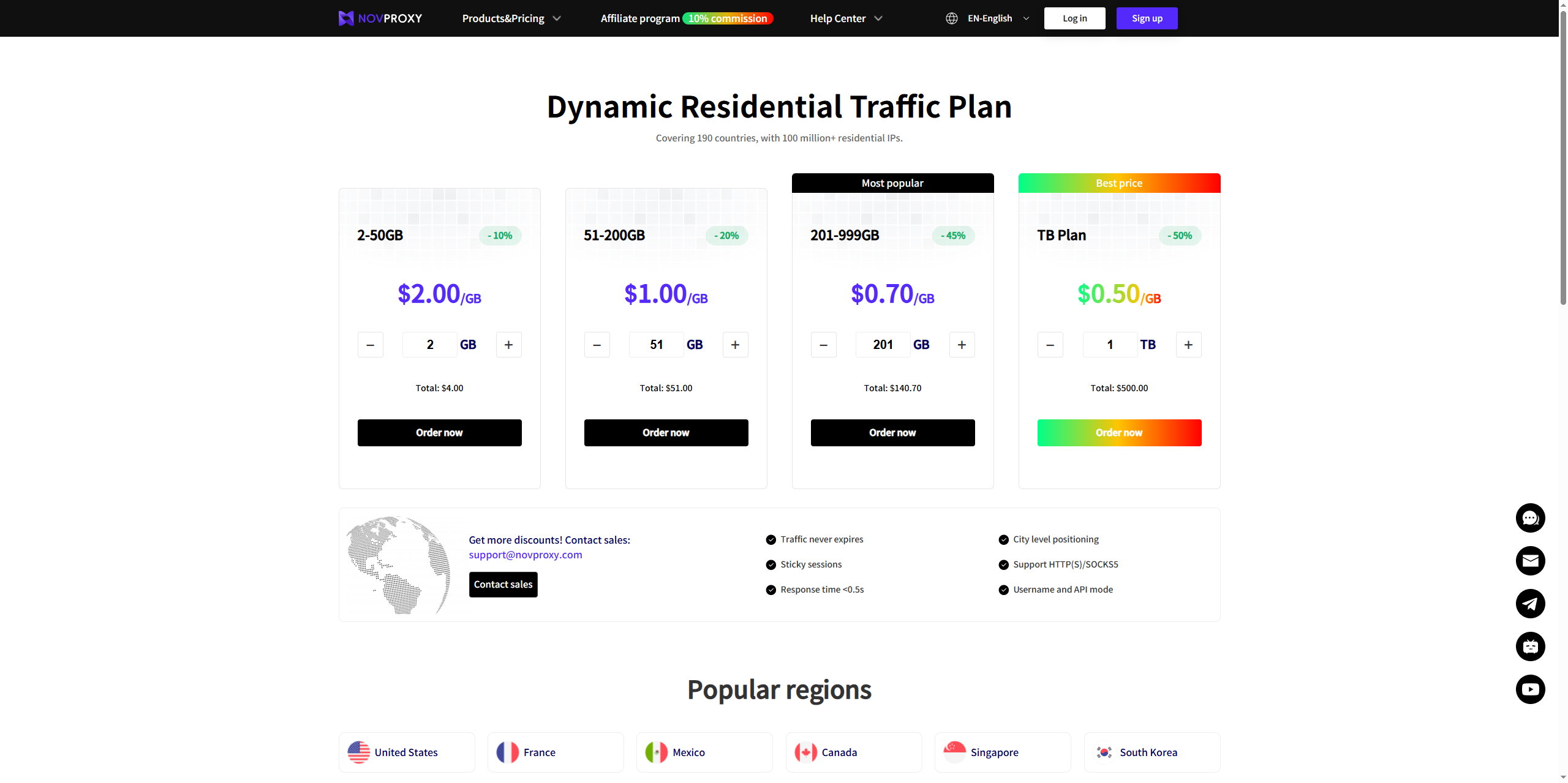Open the Telegram paper plane icon
Image resolution: width=1568 pixels, height=783 pixels.
coord(1530,604)
